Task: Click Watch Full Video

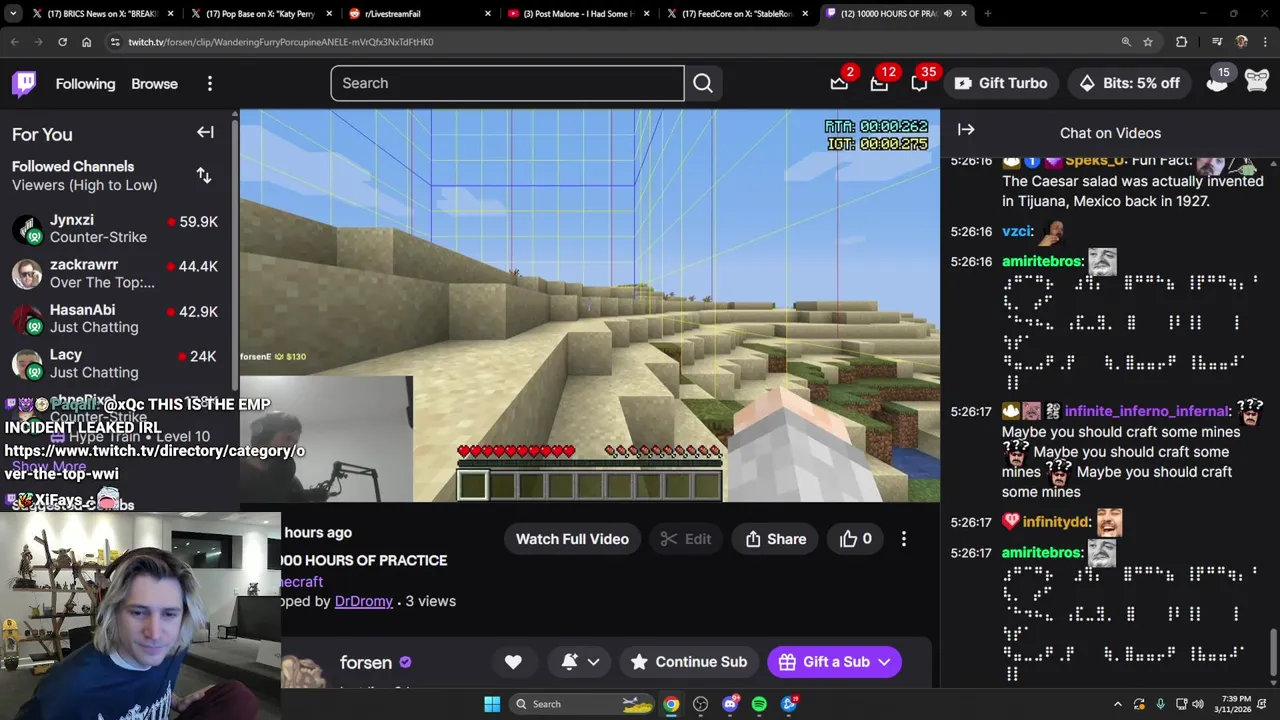Action: 572,539
